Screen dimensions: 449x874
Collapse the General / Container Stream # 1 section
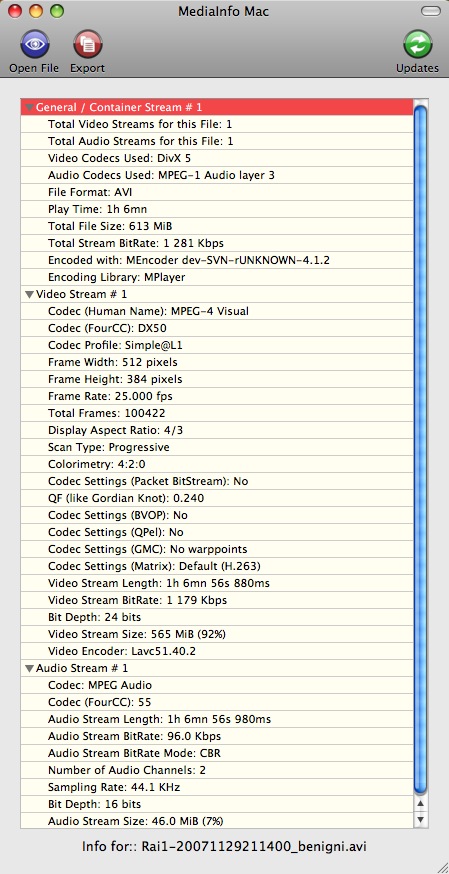(29, 107)
